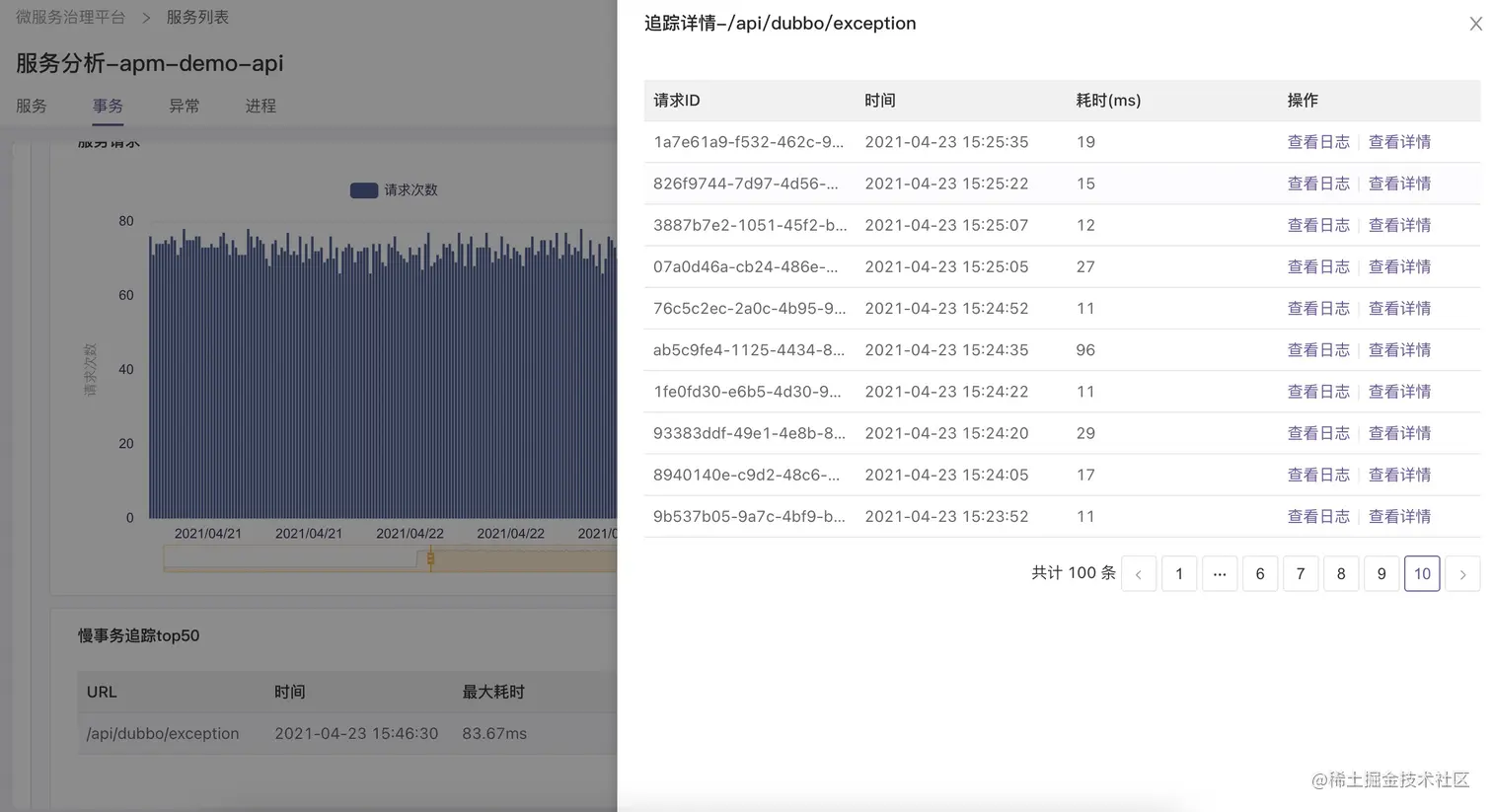Click 查看日志 for request 8940140e-c9d2
This screenshot has width=1492, height=812.
[x=1318, y=475]
